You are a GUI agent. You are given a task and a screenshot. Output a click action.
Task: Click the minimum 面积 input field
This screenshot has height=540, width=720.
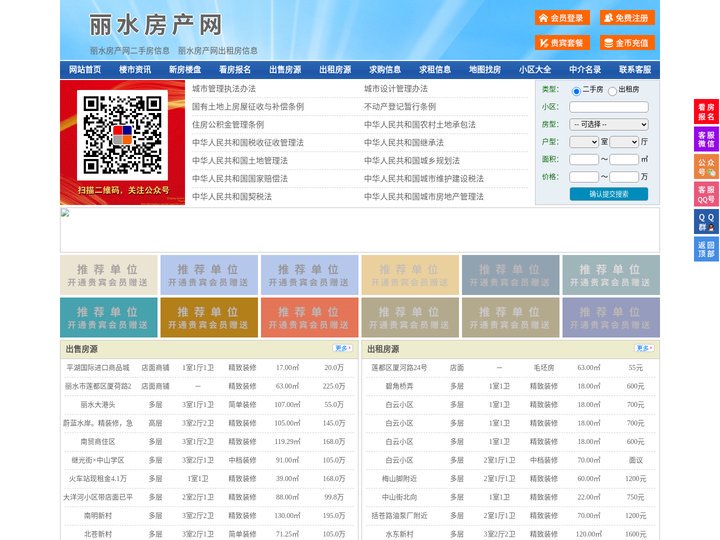pos(584,159)
